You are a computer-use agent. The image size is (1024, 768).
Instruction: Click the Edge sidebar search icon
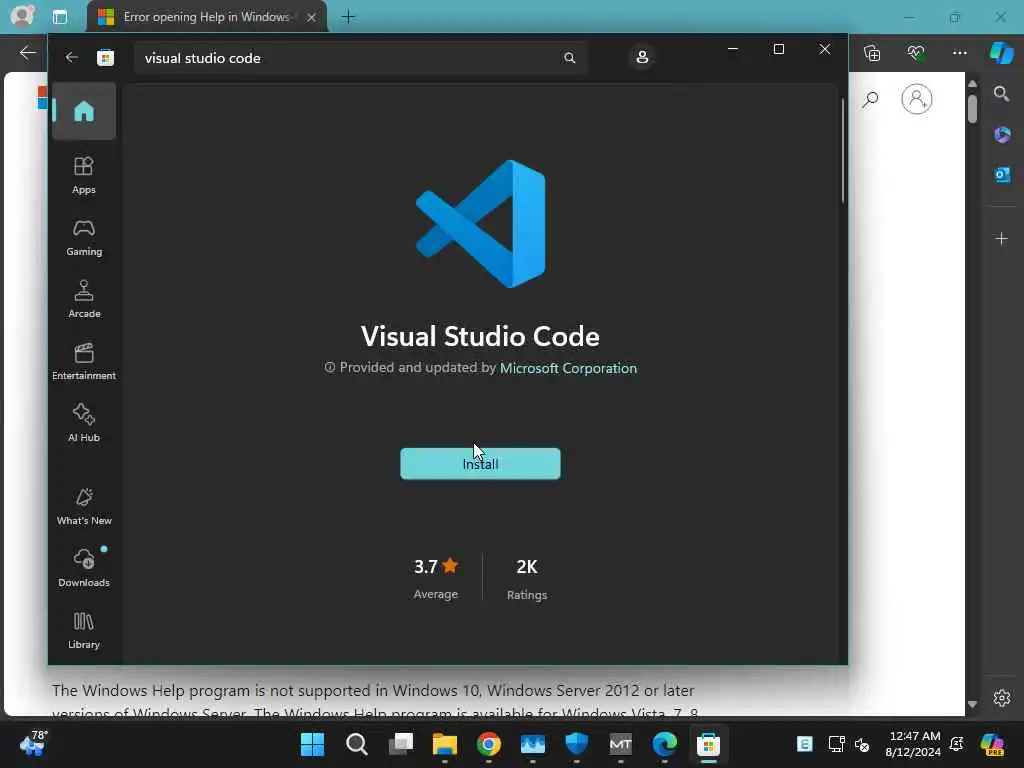[x=1001, y=94]
